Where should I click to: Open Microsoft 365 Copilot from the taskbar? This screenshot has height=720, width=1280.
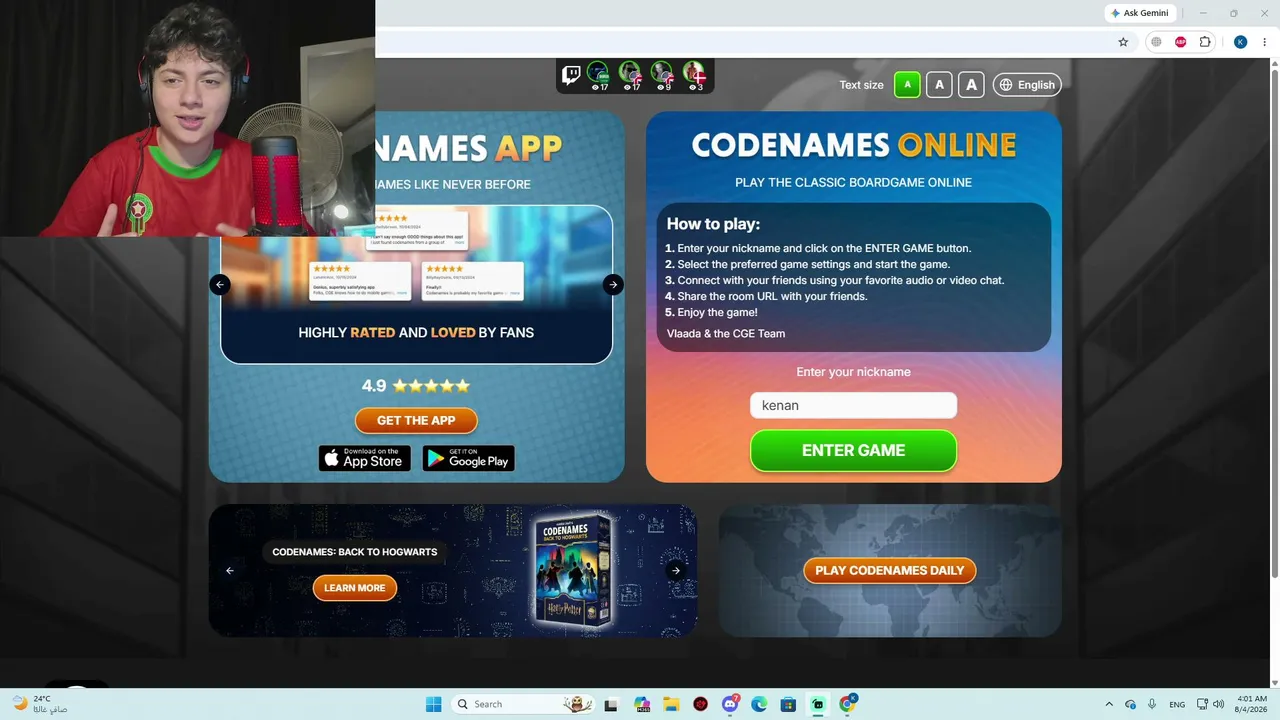pyautogui.click(x=642, y=704)
